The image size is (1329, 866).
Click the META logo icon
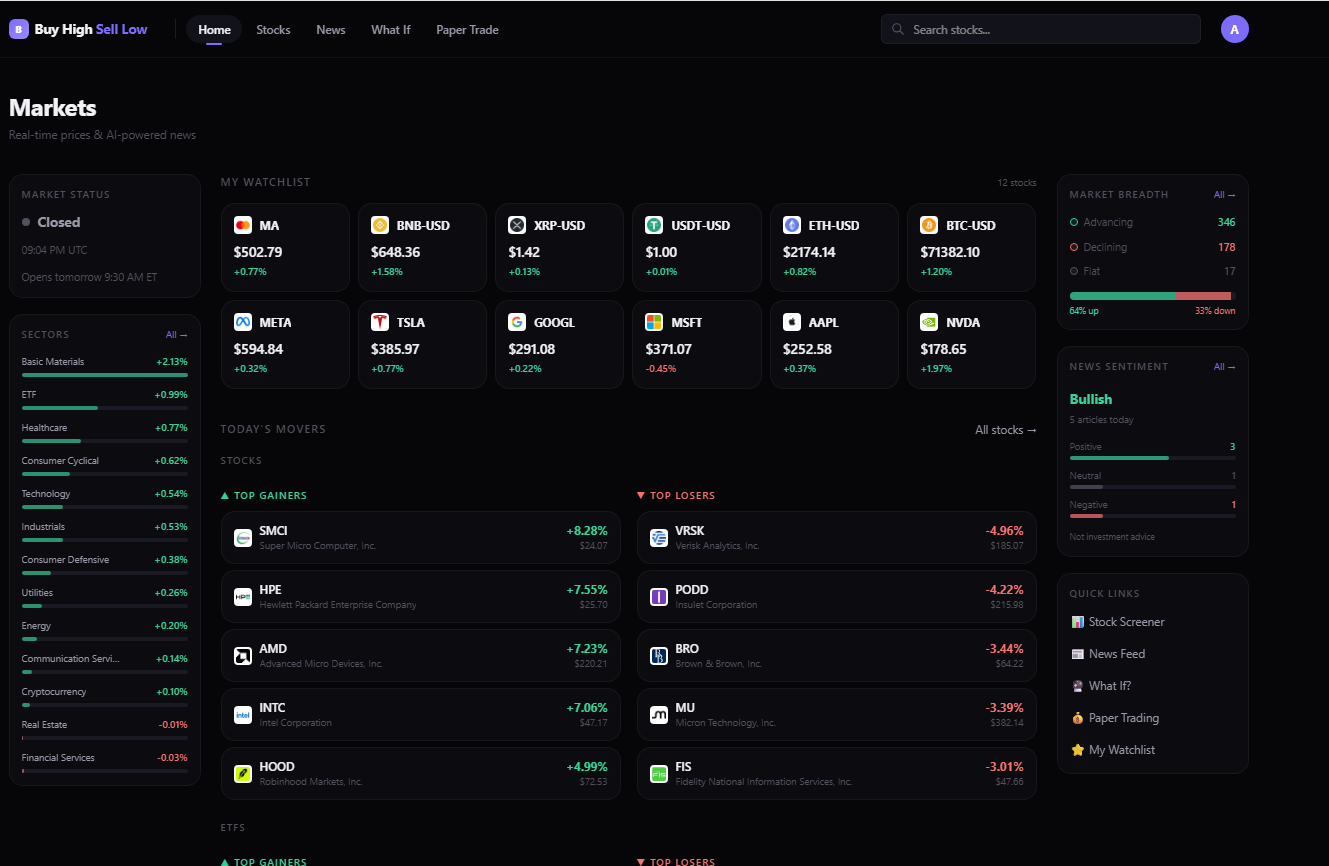pos(242,322)
